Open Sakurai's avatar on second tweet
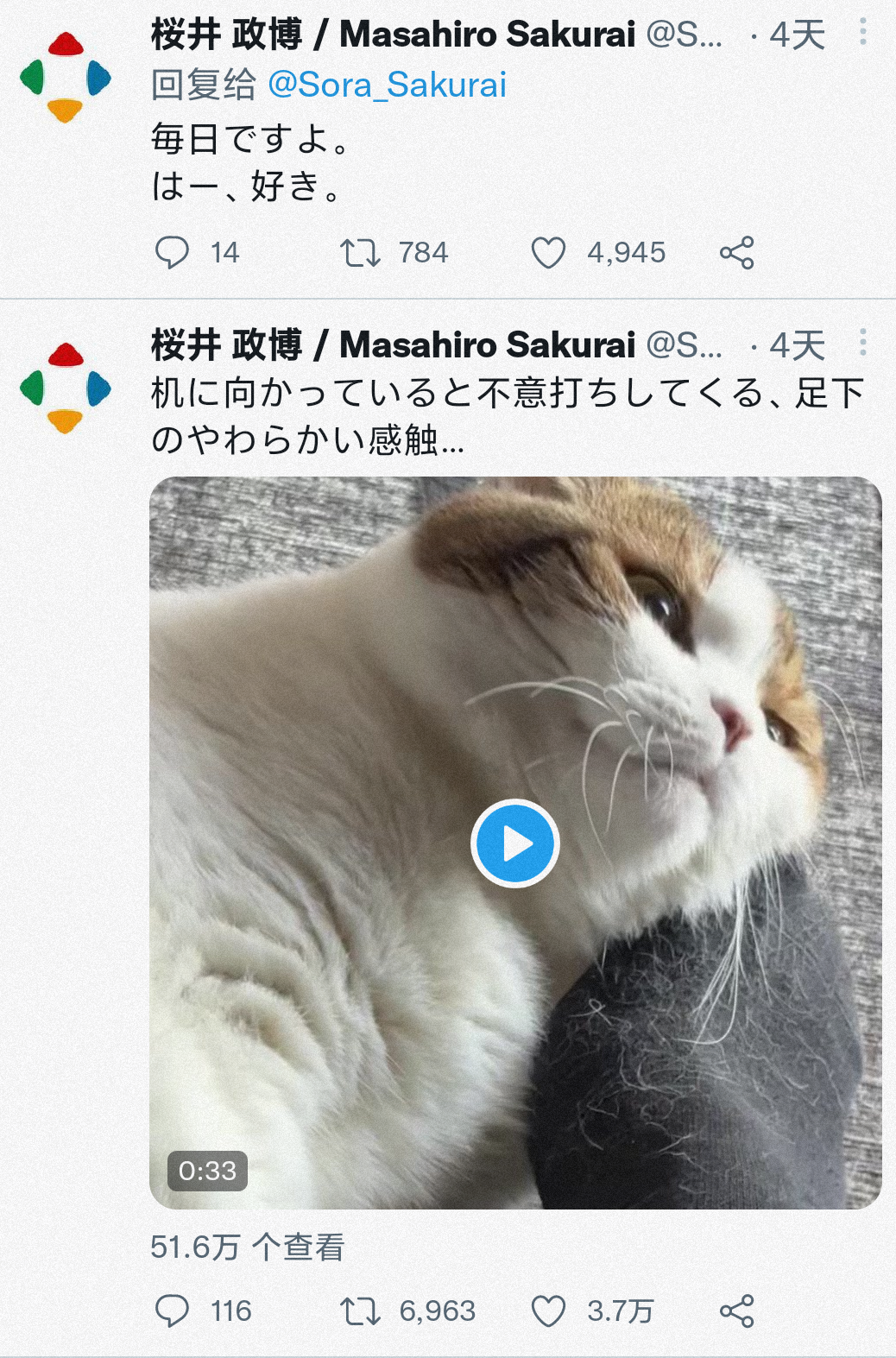896x1358 pixels. [x=66, y=388]
